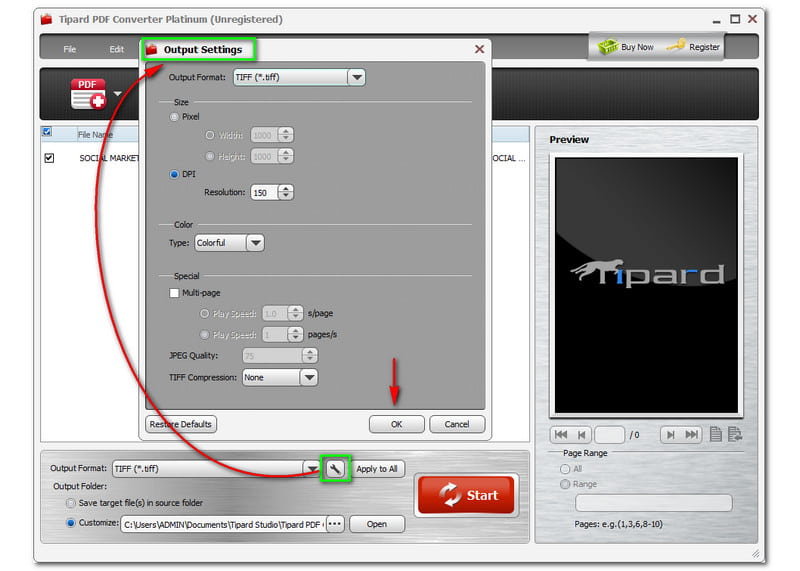Viewport: 800px width, 571px height.
Task: Browse output folder with the ellipsis button
Action: [x=334, y=524]
